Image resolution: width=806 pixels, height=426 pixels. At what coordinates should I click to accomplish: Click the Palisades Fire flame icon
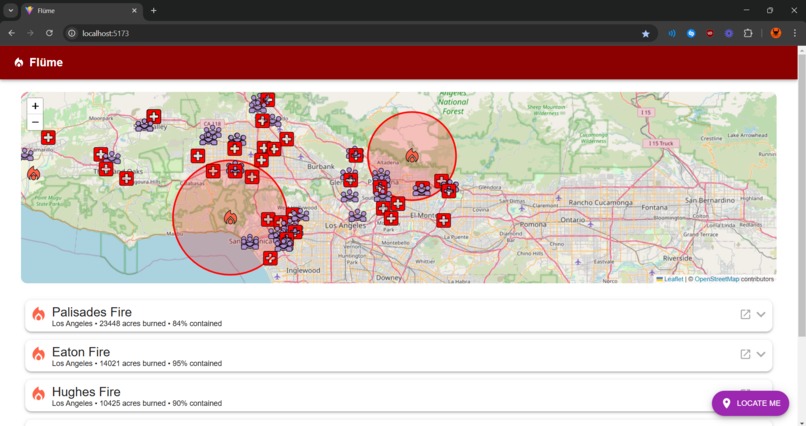coord(39,314)
